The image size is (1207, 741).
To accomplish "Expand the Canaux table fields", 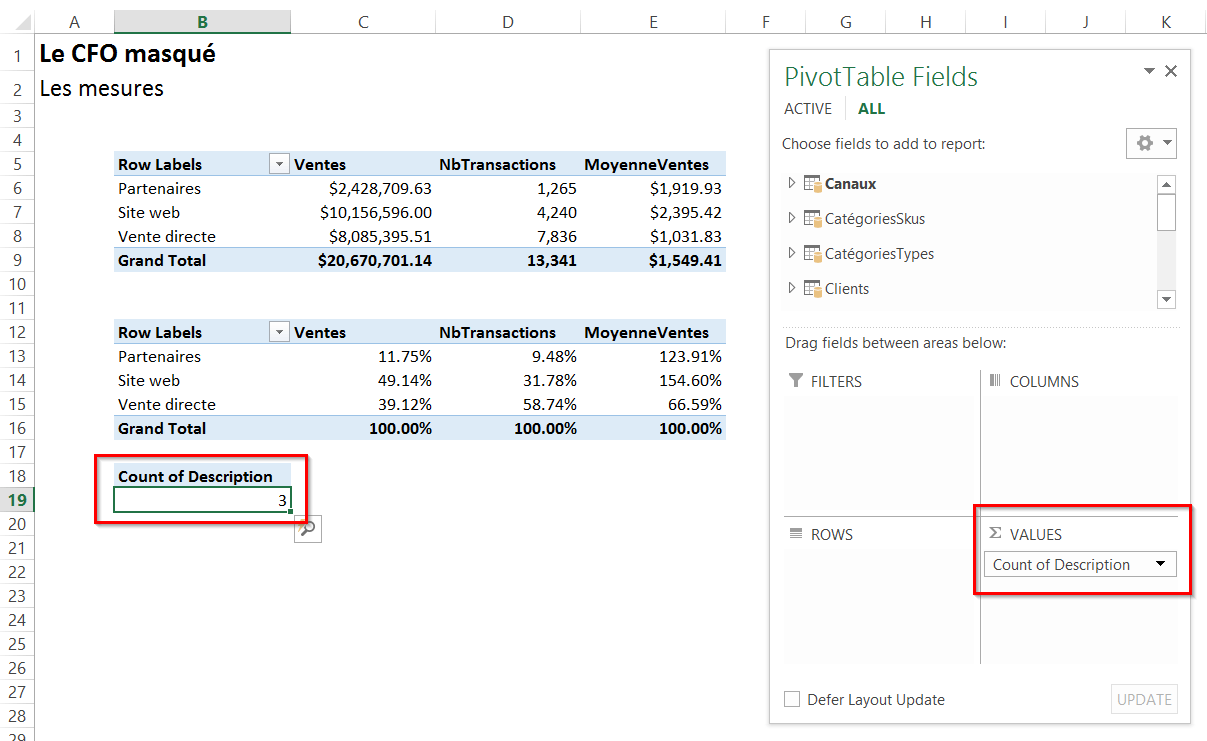I will pyautogui.click(x=792, y=184).
